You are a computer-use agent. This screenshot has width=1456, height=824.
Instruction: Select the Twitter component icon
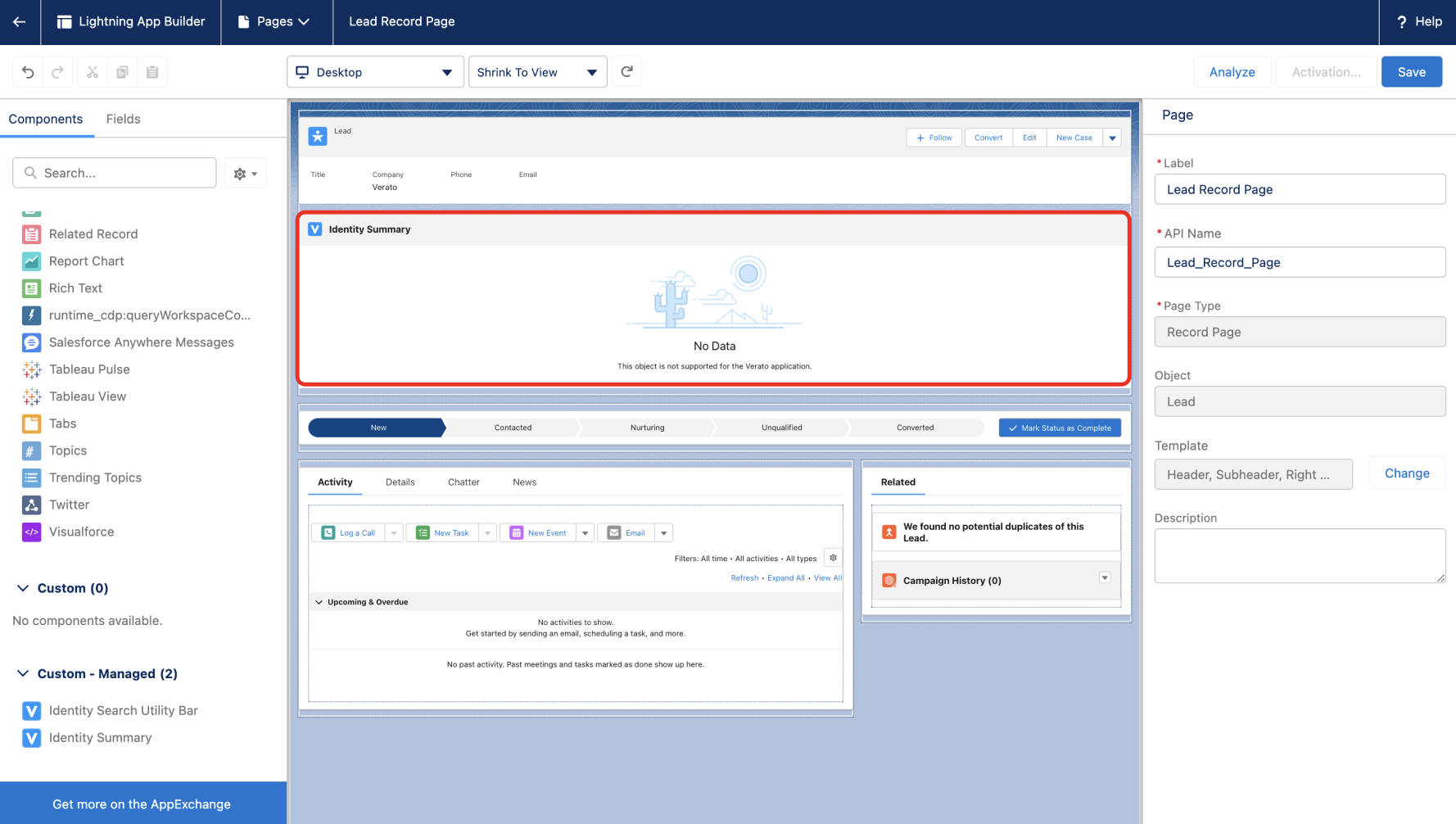click(x=31, y=505)
